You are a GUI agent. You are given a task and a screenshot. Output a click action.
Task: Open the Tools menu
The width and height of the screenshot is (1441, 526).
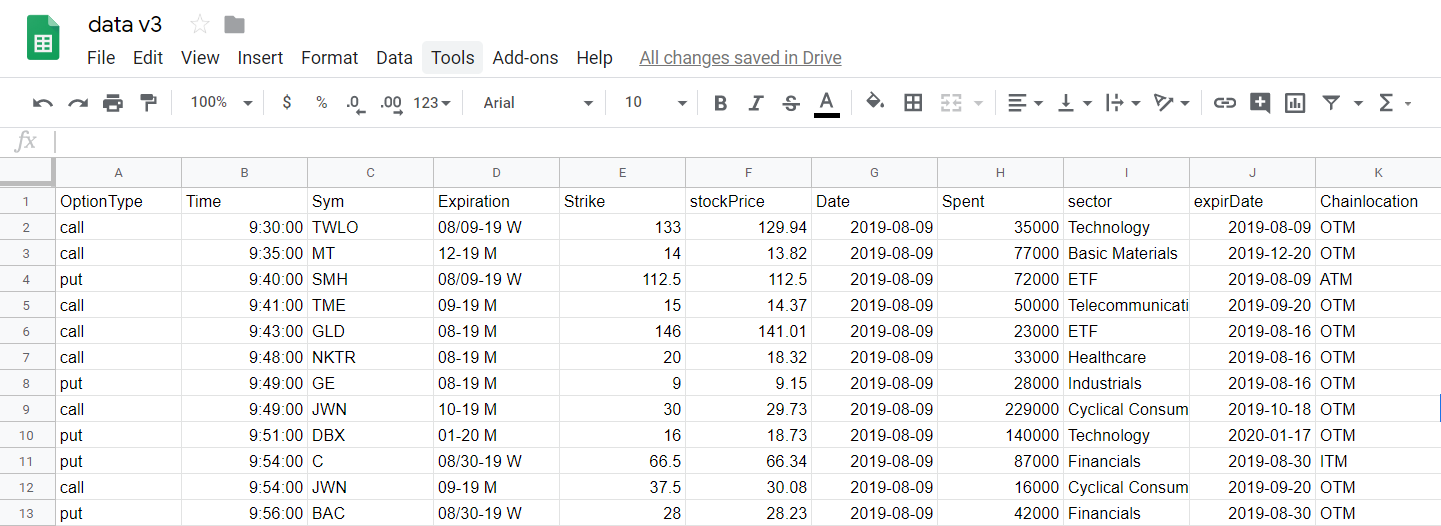453,58
